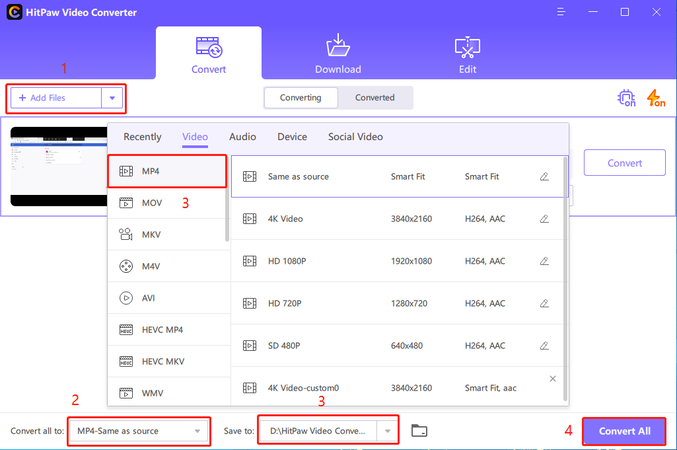Viewport: 677px width, 450px height.
Task: Select the Audio format tab
Action: (x=242, y=137)
